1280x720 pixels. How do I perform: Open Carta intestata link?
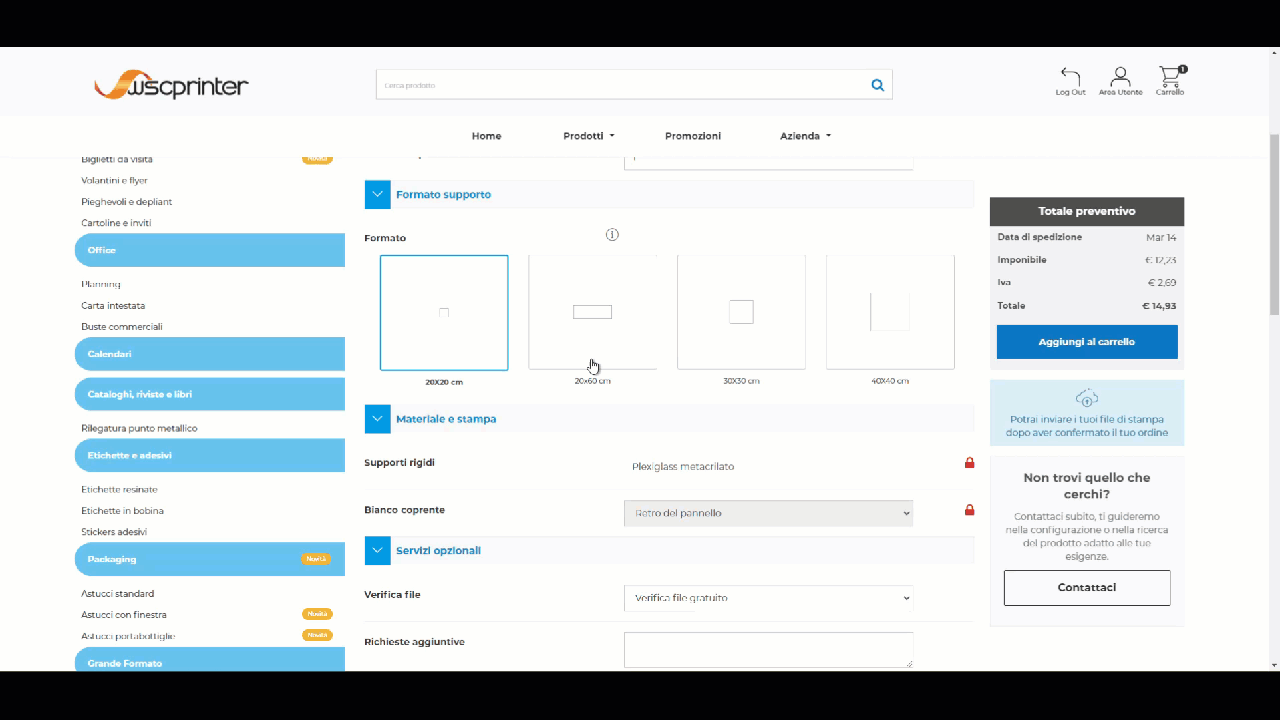(113, 306)
